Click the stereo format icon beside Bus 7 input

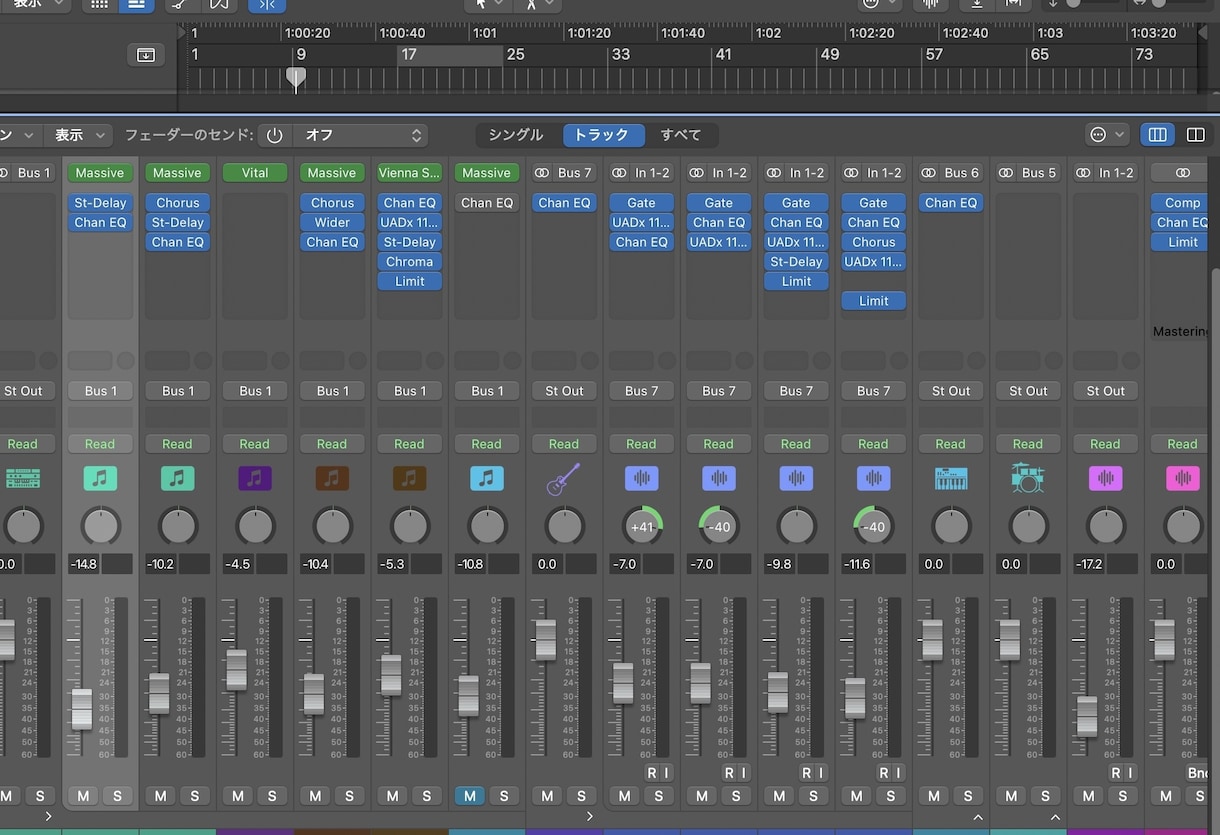(x=543, y=173)
